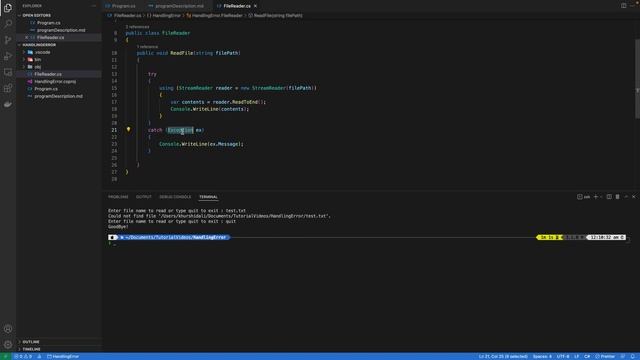Click the ReadFile method breadcrumb
Image resolution: width=640 pixels, height=360 pixels.
pyautogui.click(x=276, y=16)
